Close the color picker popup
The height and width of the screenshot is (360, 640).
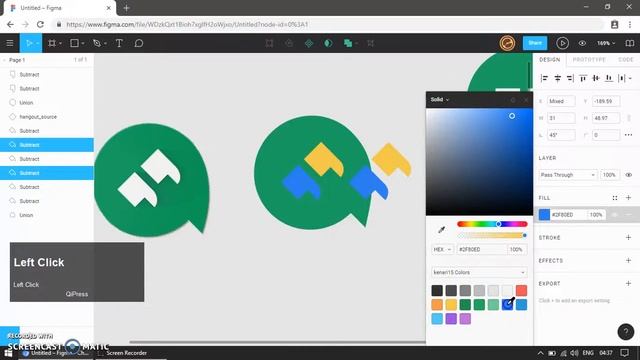click(526, 100)
